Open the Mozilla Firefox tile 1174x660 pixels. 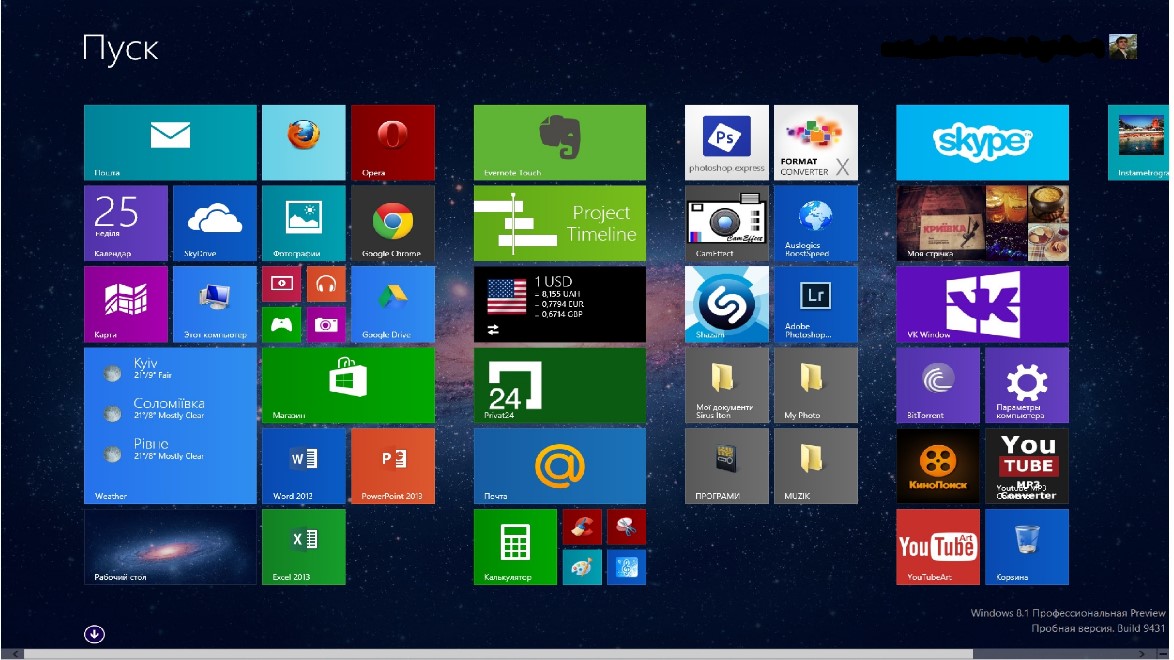(303, 142)
